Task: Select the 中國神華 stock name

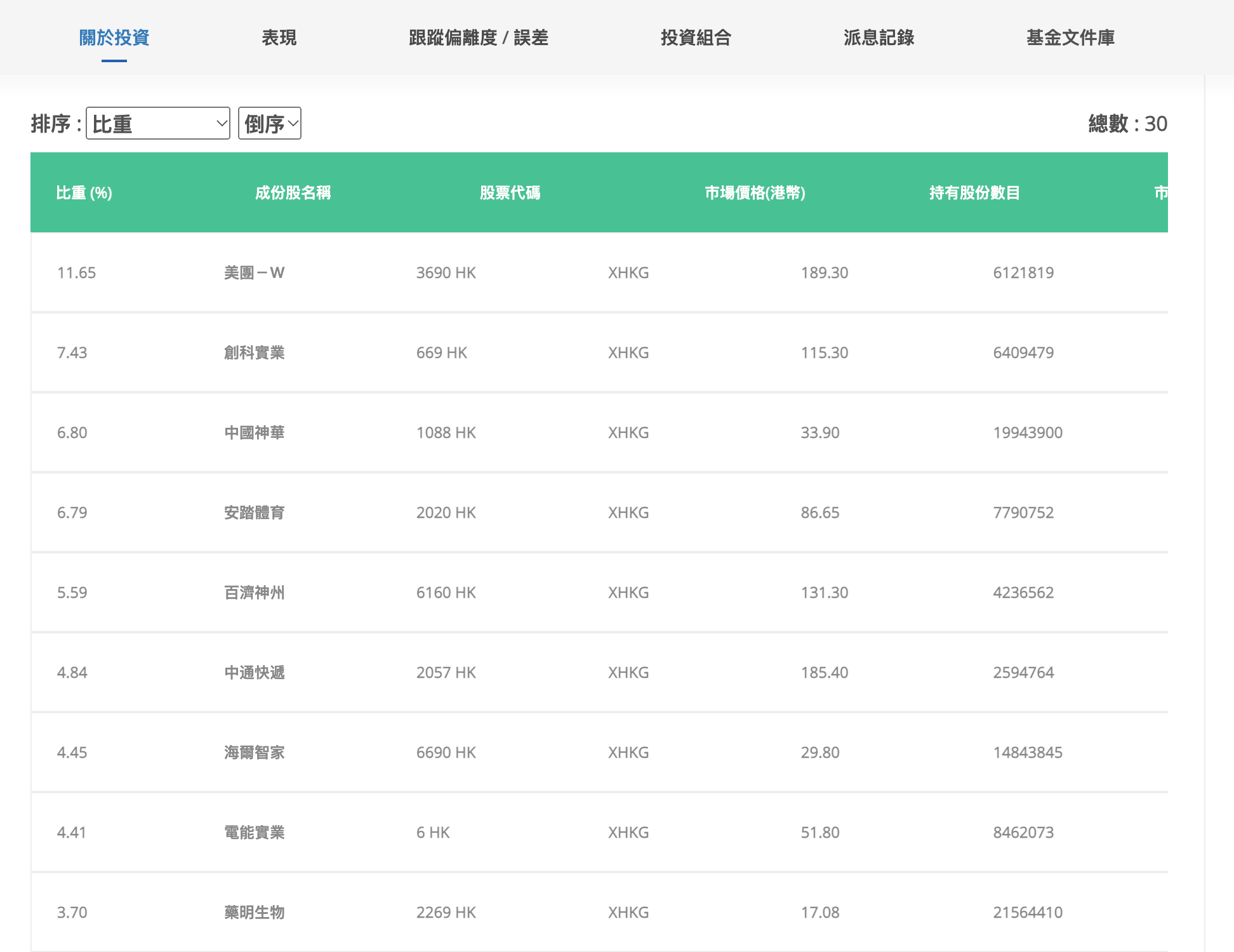Action: (x=255, y=433)
